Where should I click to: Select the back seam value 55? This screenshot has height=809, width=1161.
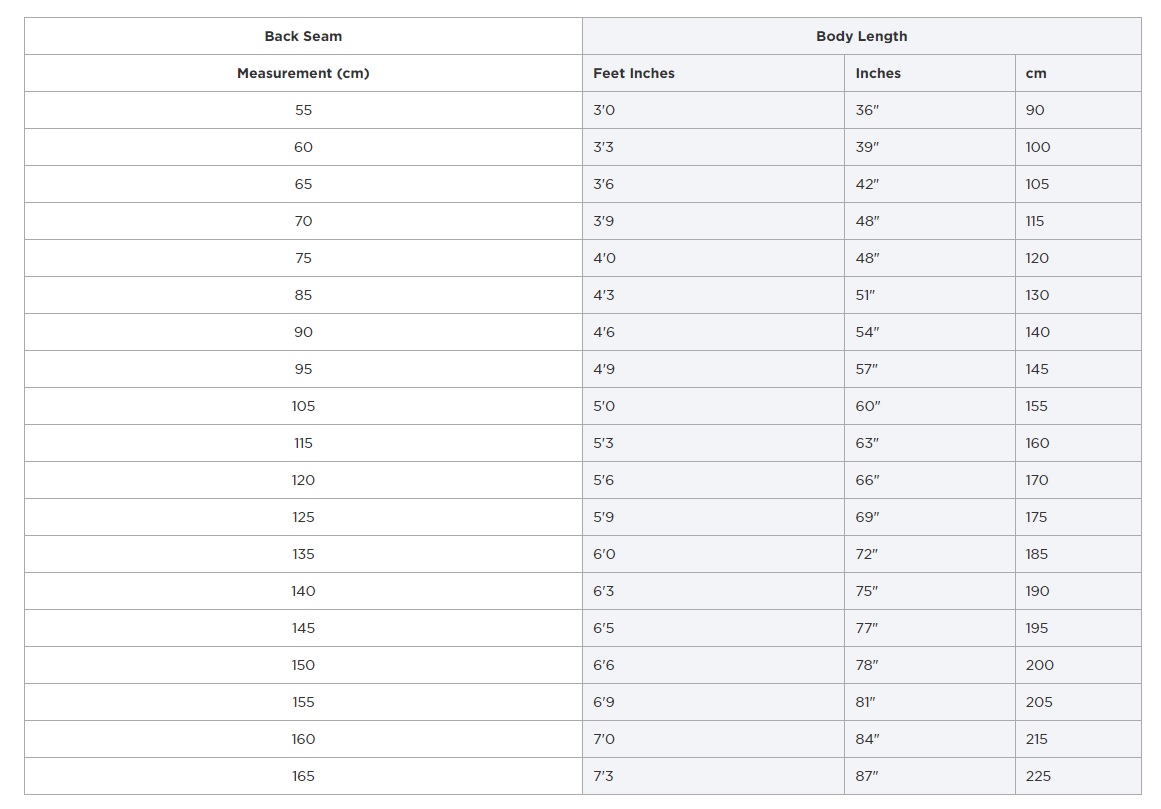click(x=304, y=110)
